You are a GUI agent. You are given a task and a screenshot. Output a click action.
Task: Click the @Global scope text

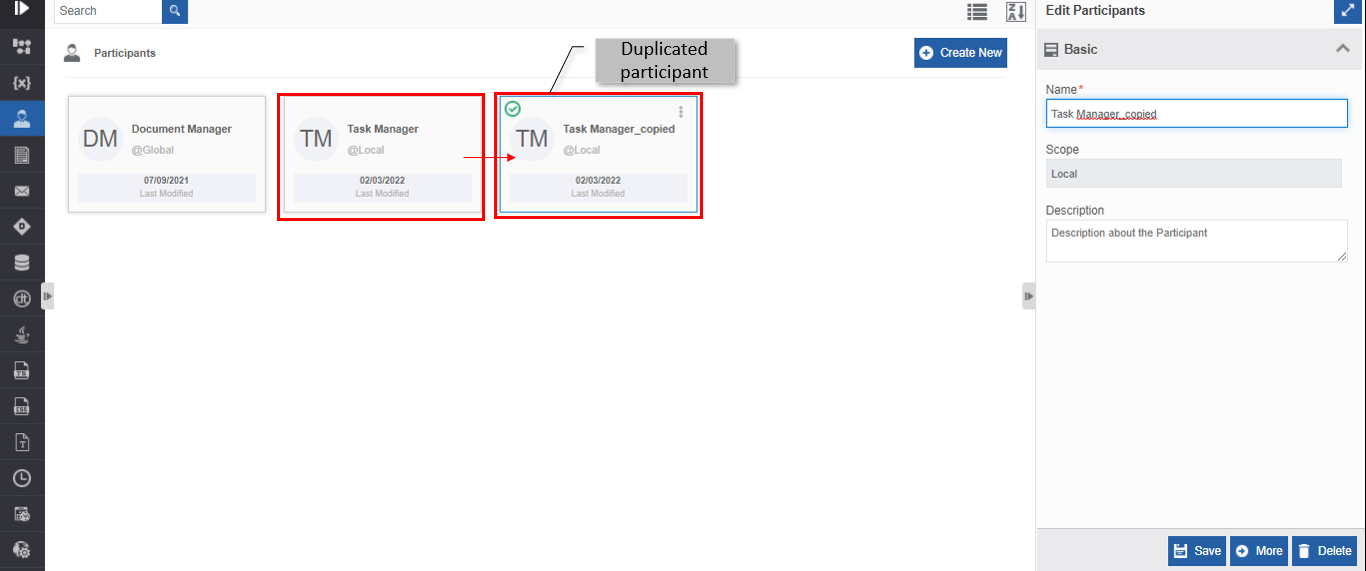(153, 150)
